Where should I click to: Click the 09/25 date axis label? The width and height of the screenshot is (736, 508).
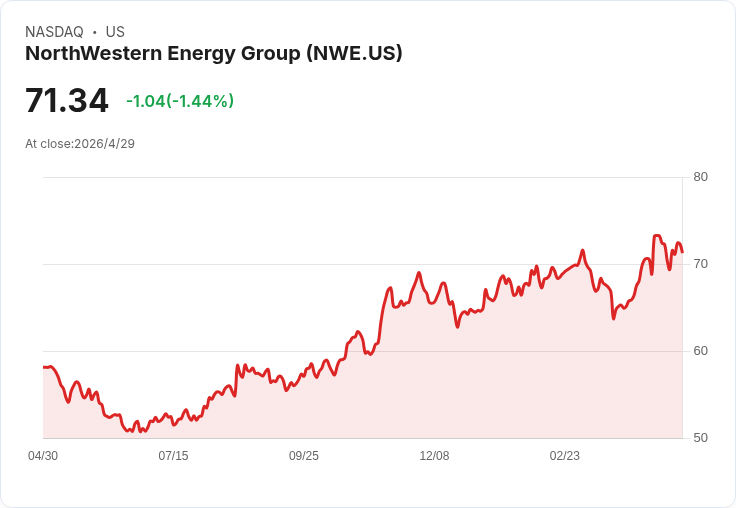304,455
